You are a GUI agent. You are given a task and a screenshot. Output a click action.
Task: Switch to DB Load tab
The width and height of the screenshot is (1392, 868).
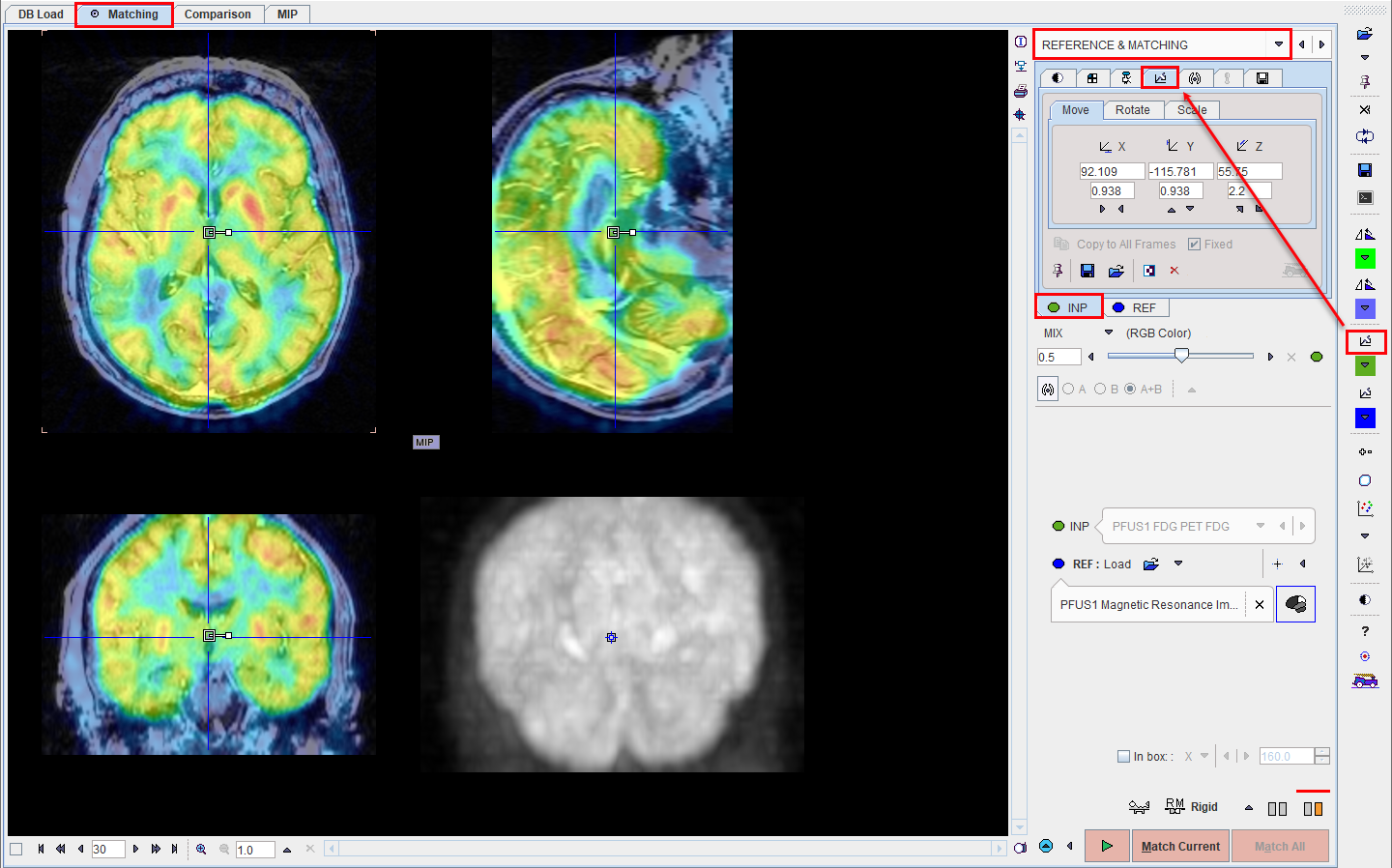click(41, 14)
